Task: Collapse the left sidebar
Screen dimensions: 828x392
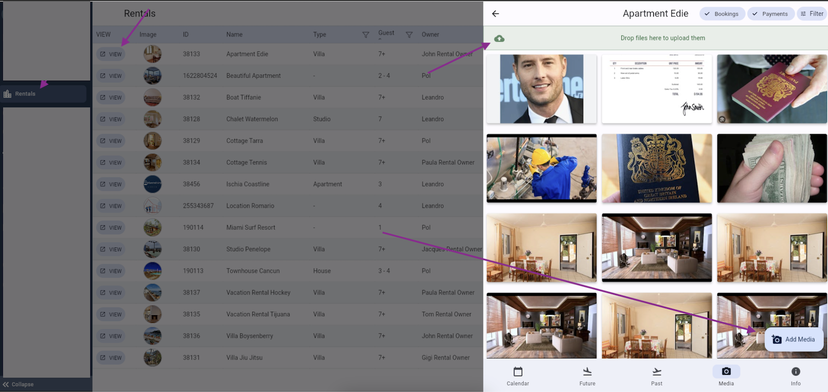Action: [18, 385]
